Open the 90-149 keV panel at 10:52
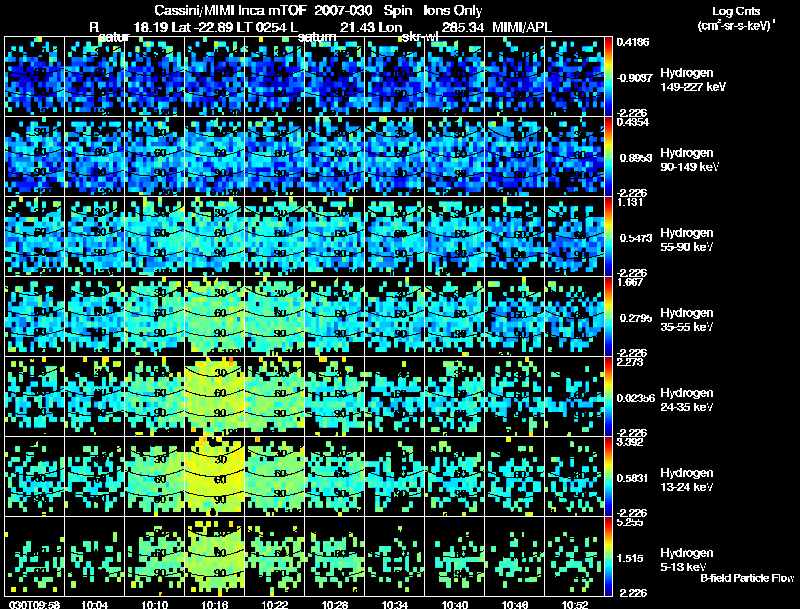The height and width of the screenshot is (609, 800). pyautogui.click(x=575, y=157)
